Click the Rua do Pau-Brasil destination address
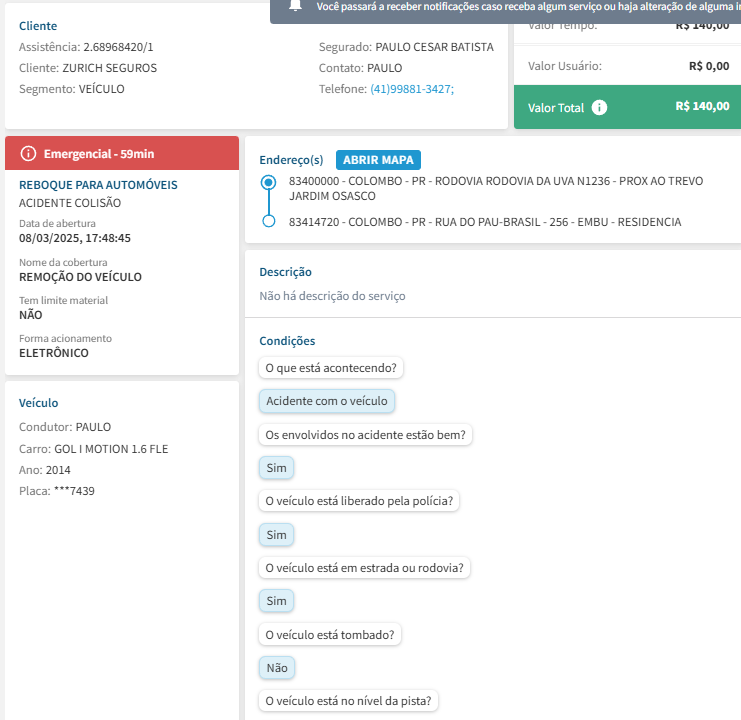Image resolution: width=741 pixels, height=720 pixels. pos(484,222)
